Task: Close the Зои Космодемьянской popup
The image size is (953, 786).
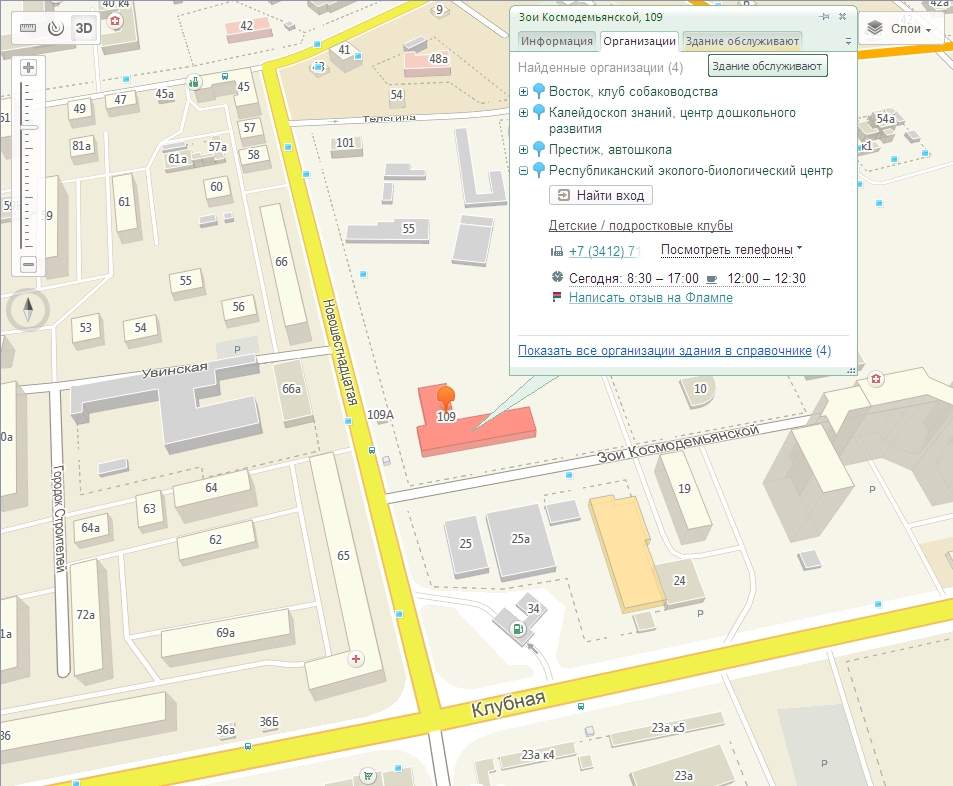Action: [842, 17]
